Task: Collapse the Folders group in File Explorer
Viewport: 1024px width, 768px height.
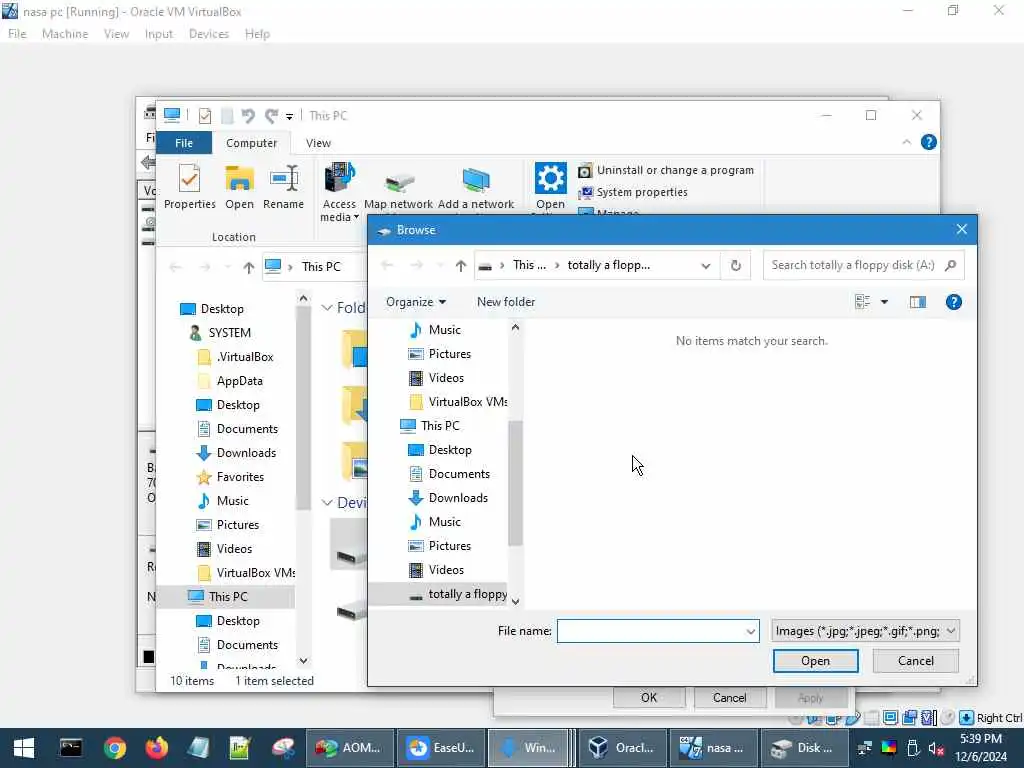Action: click(327, 308)
